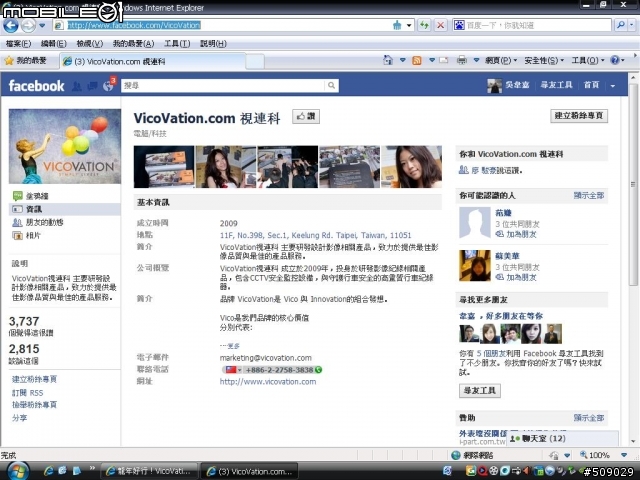Open the address bar history dropdown arrow
Image resolution: width=640 pixels, height=480 pixels.
point(409,25)
